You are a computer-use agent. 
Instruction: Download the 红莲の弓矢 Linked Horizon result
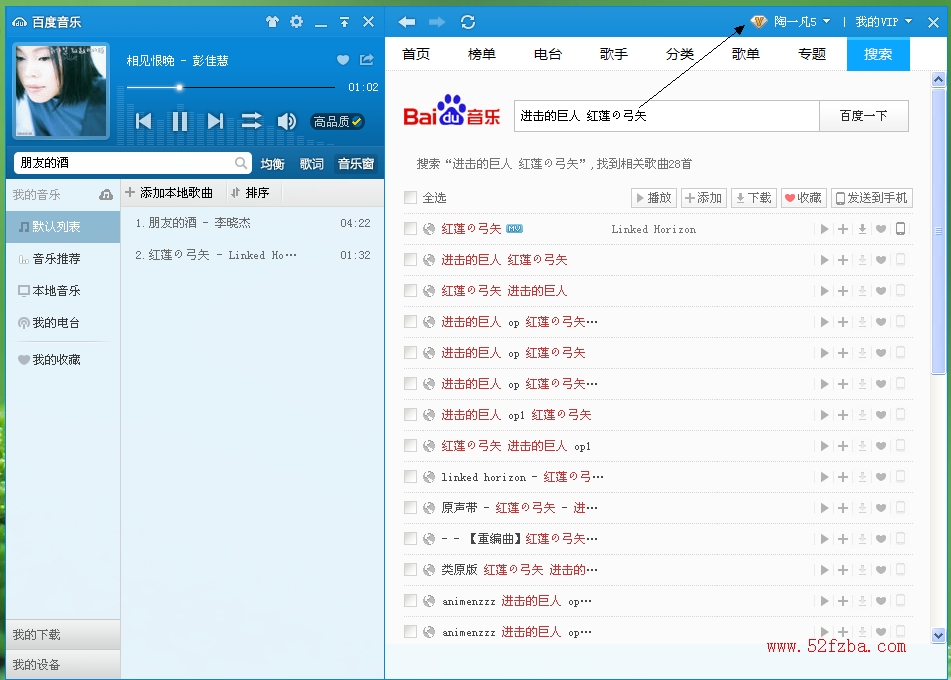click(862, 229)
